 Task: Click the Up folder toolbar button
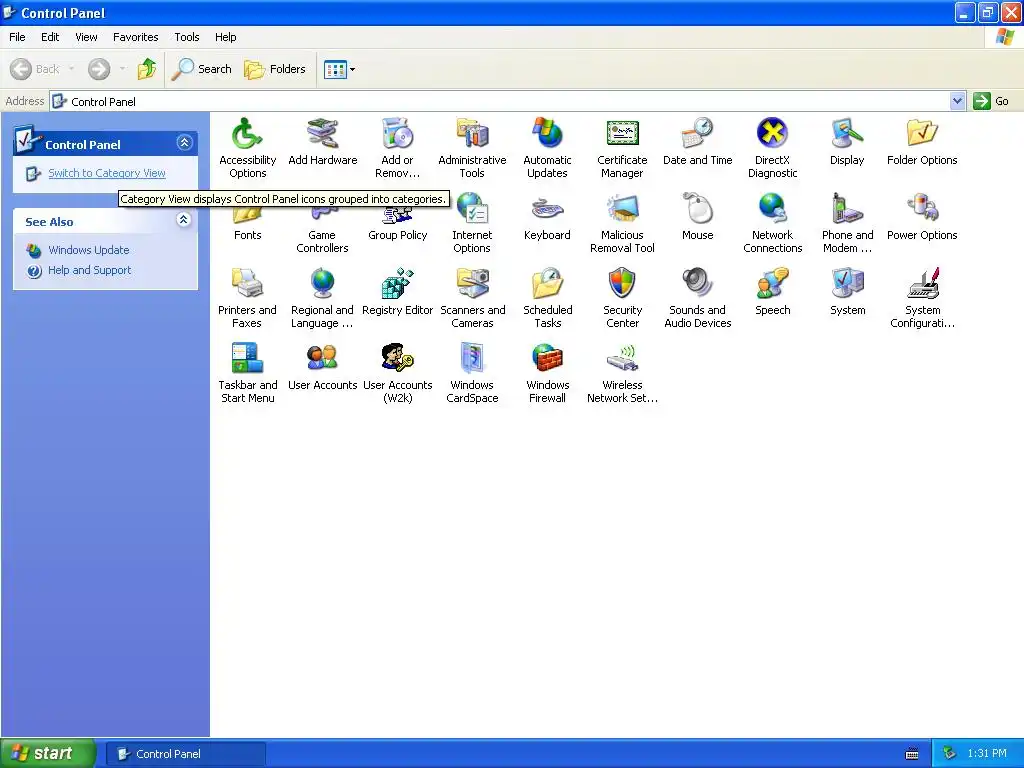(146, 69)
